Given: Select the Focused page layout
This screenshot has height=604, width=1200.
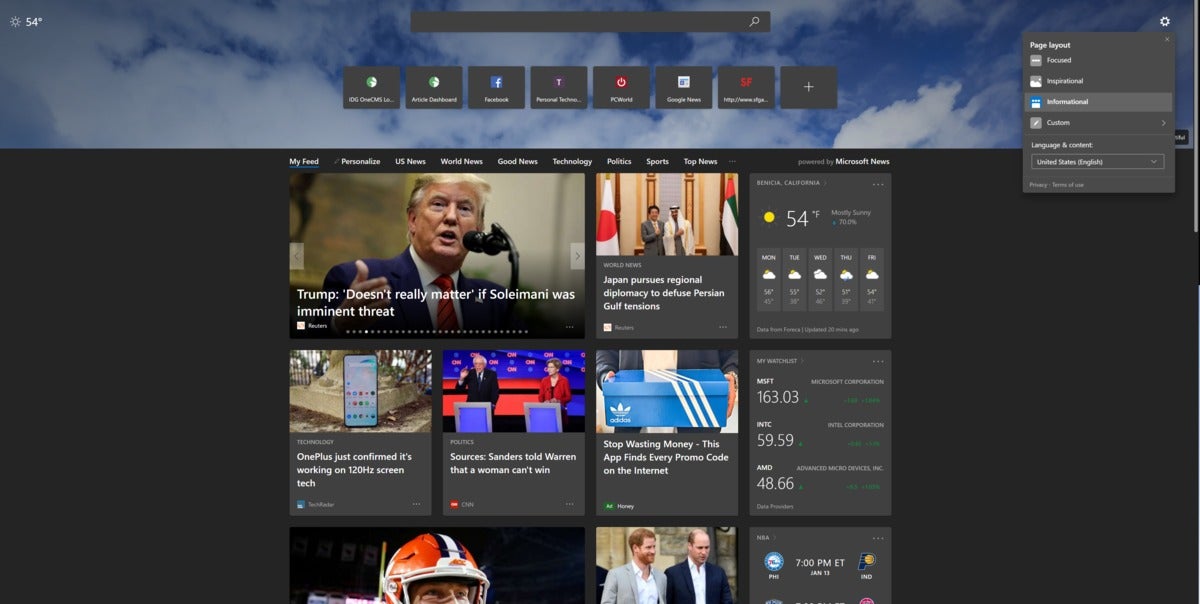Looking at the screenshot, I should tap(1098, 60).
